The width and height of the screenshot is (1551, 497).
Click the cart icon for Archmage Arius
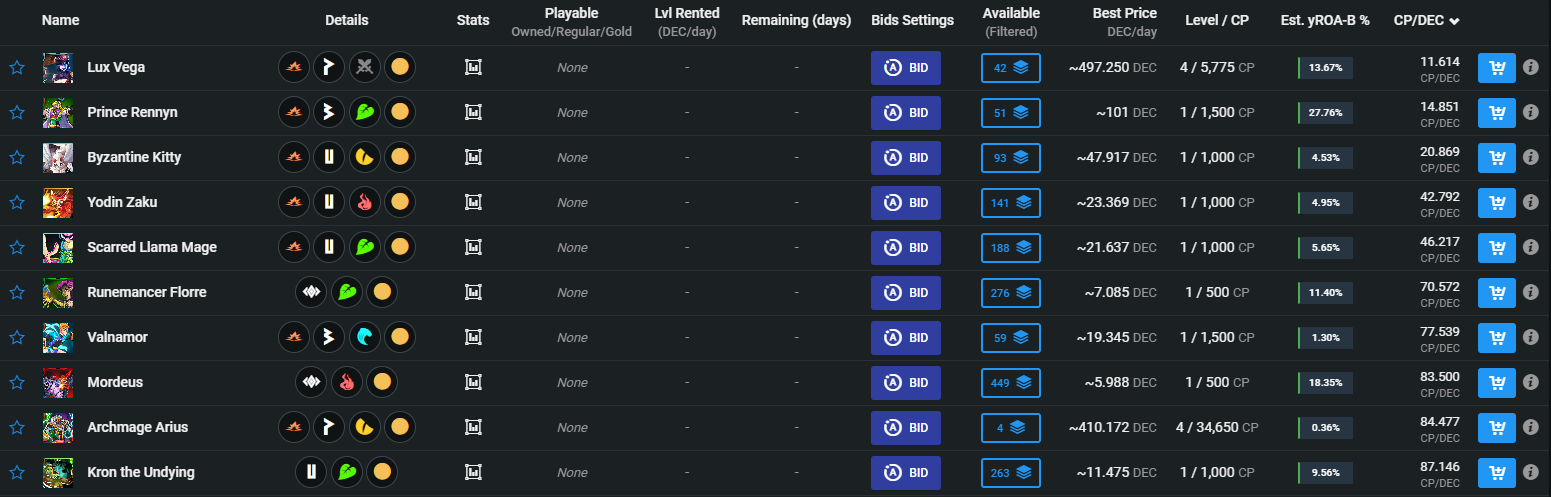pos(1497,428)
